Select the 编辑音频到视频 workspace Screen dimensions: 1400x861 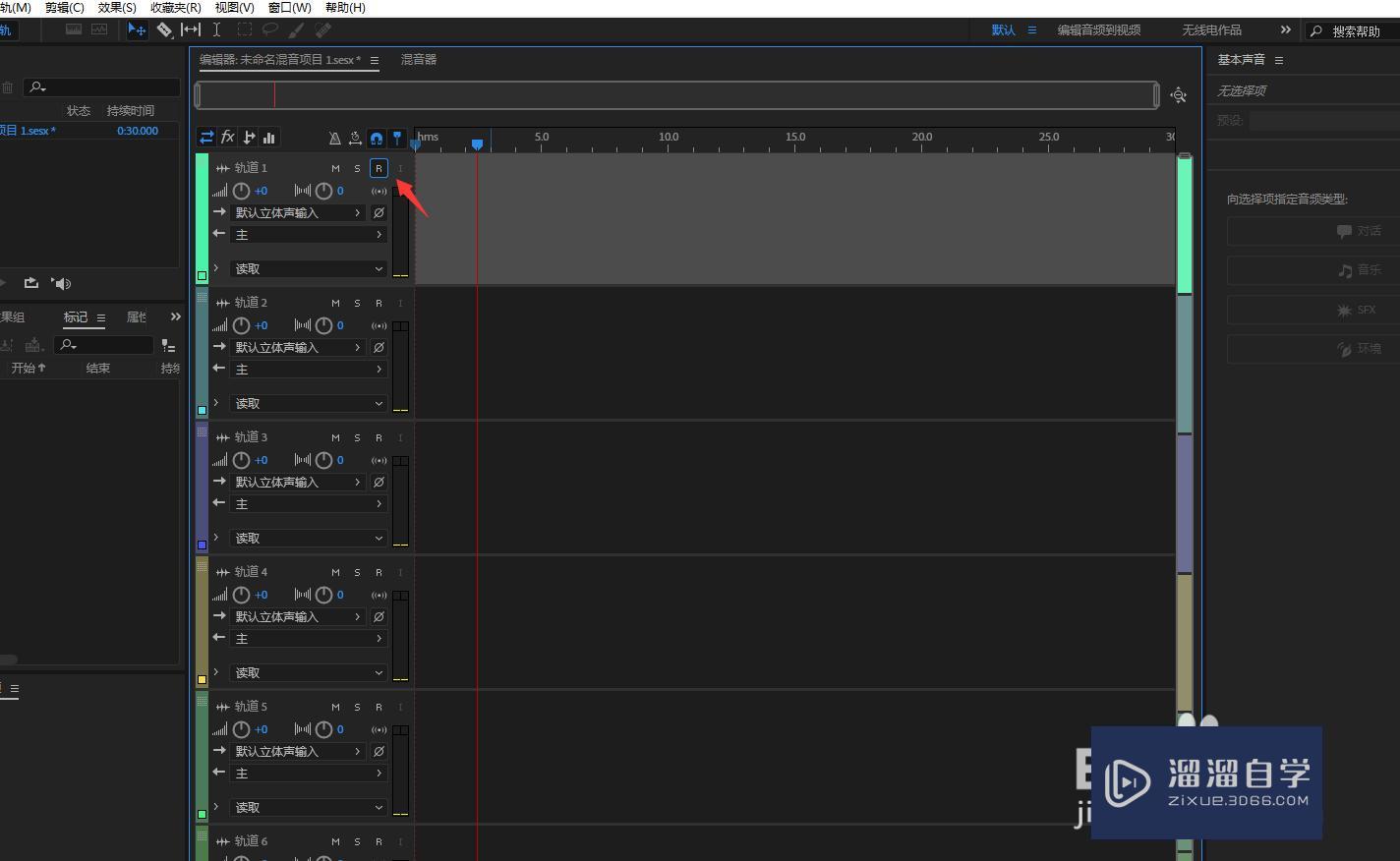1099,30
